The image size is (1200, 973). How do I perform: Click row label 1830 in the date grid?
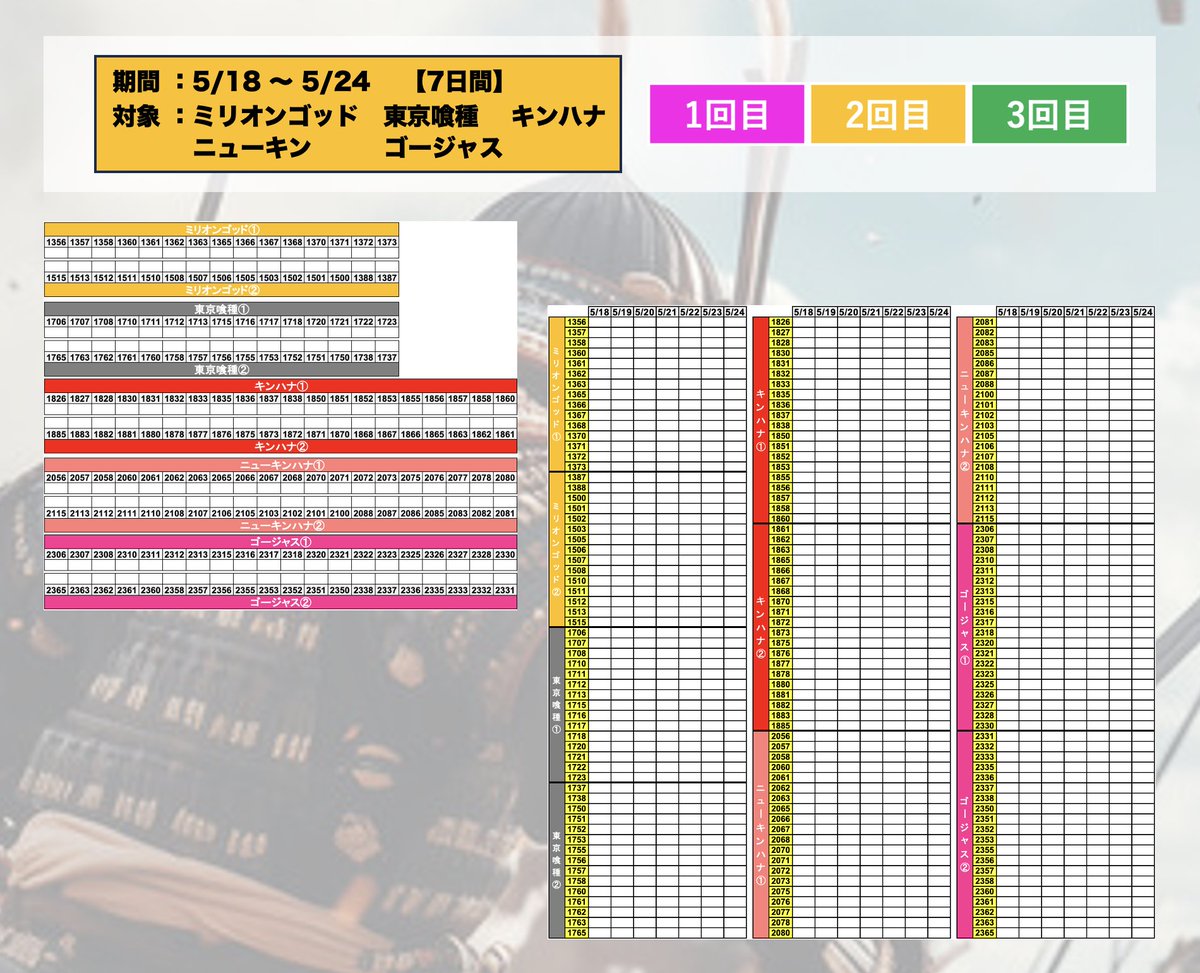[x=781, y=352]
